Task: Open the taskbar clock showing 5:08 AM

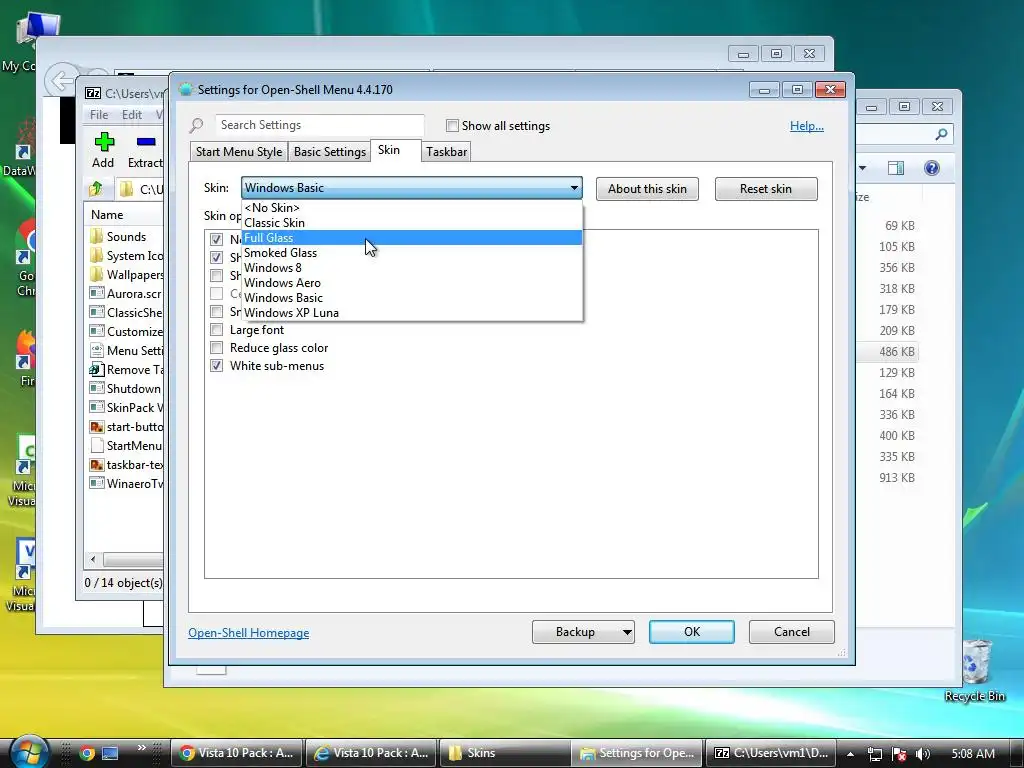Action: point(973,754)
